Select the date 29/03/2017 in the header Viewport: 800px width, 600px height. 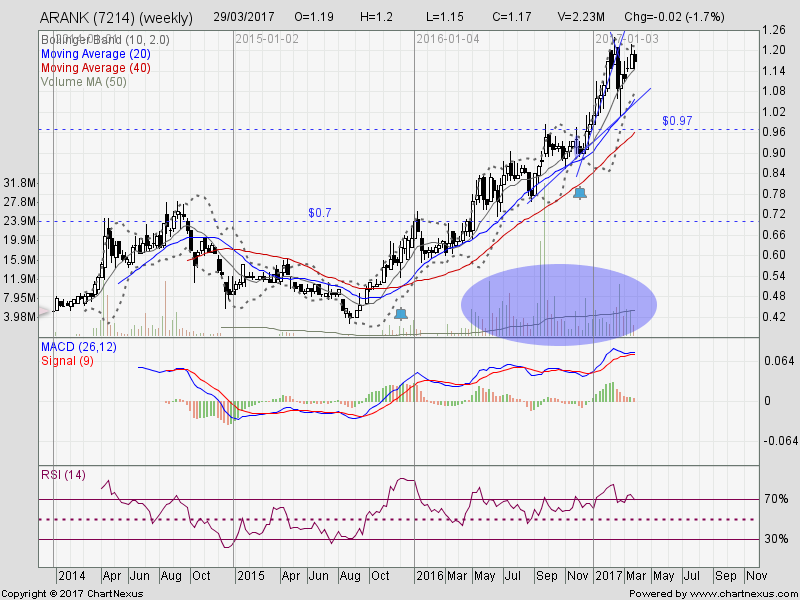coord(246,17)
